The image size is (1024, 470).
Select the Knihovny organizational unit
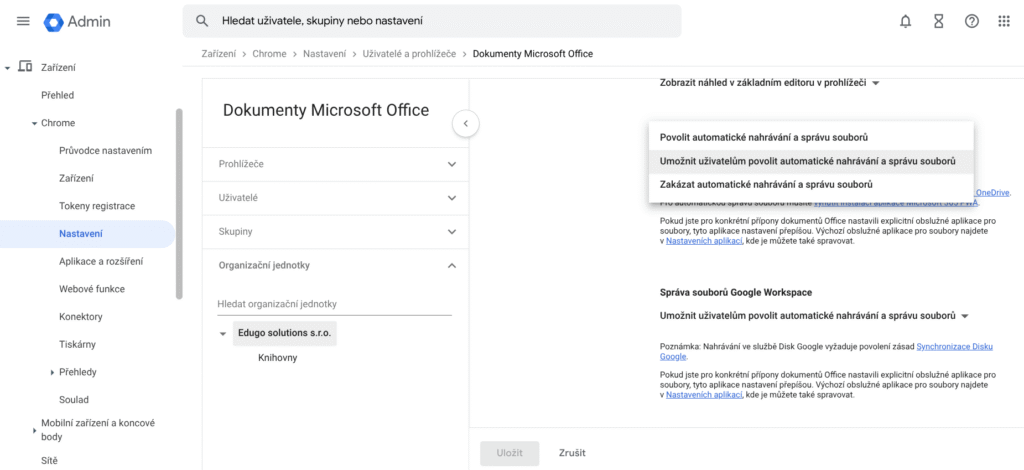(x=277, y=357)
